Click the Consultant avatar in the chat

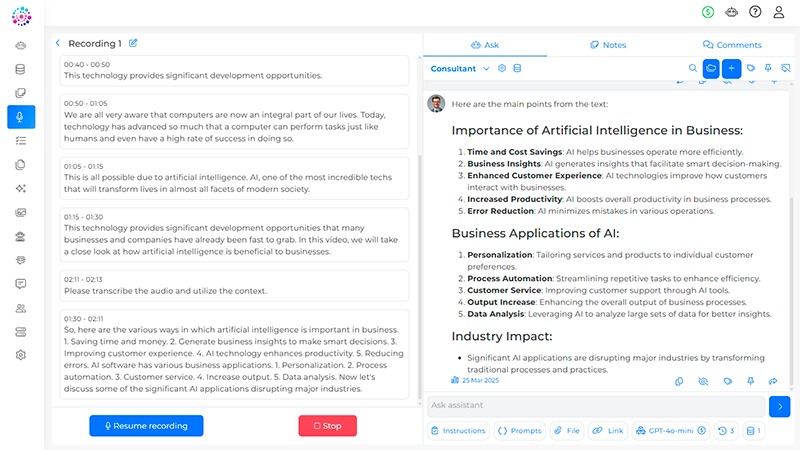click(x=436, y=104)
